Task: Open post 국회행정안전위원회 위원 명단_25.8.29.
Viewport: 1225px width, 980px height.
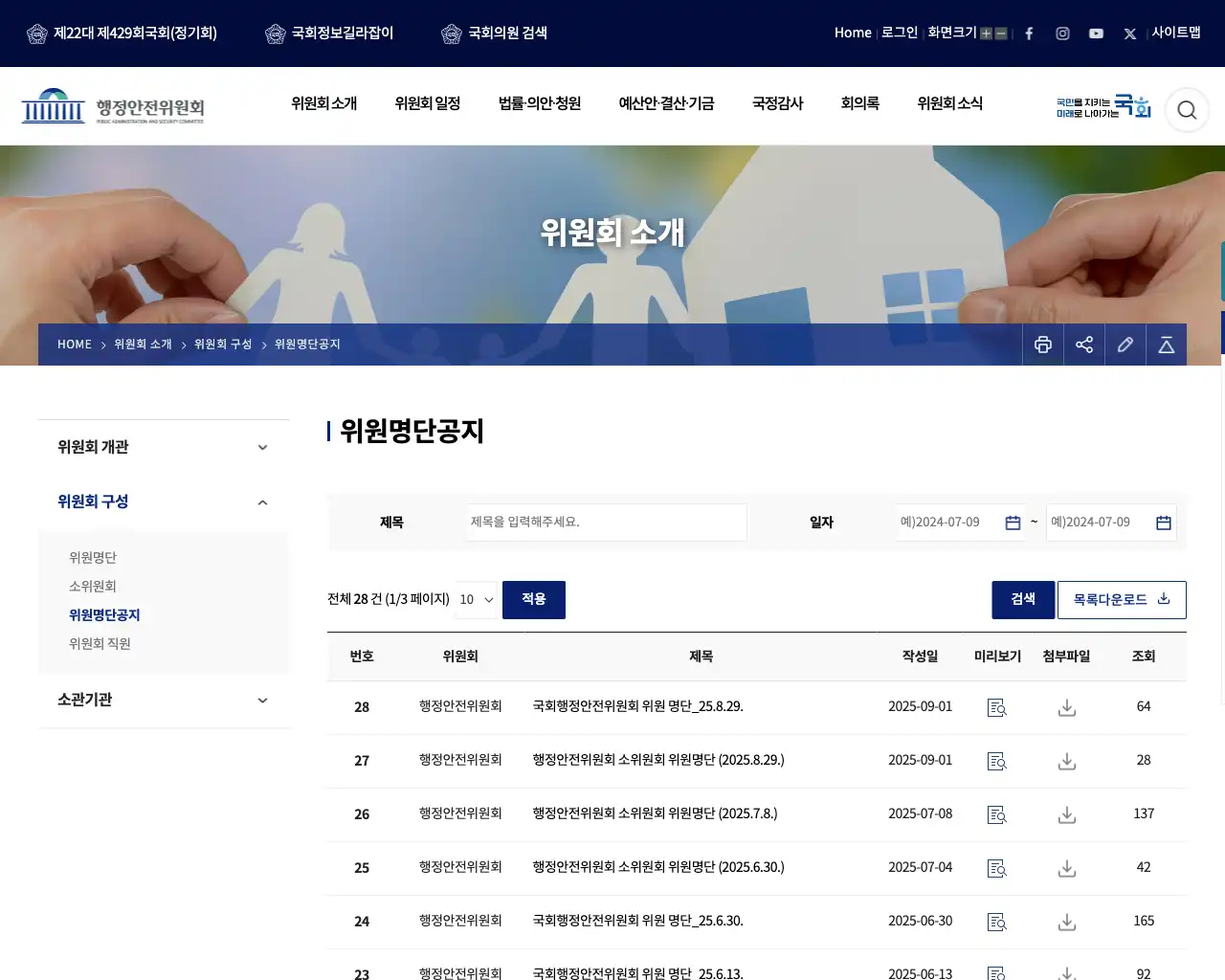Action: pyautogui.click(x=638, y=706)
